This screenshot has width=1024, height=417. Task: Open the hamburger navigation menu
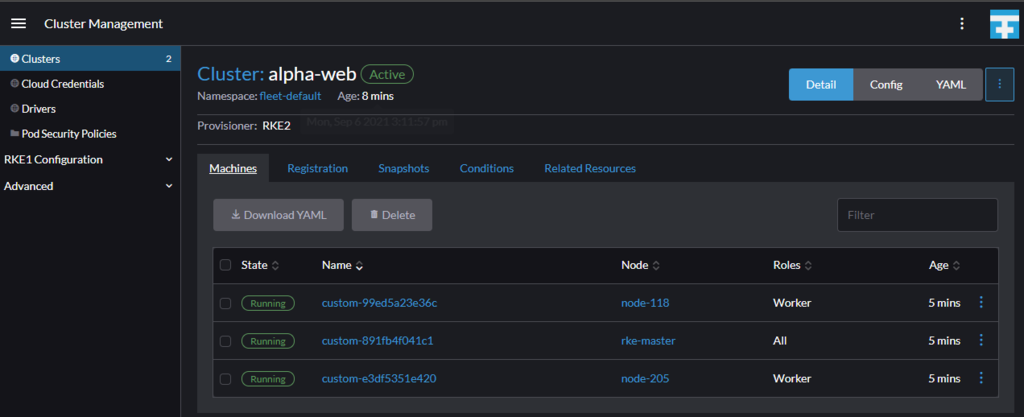(x=18, y=23)
